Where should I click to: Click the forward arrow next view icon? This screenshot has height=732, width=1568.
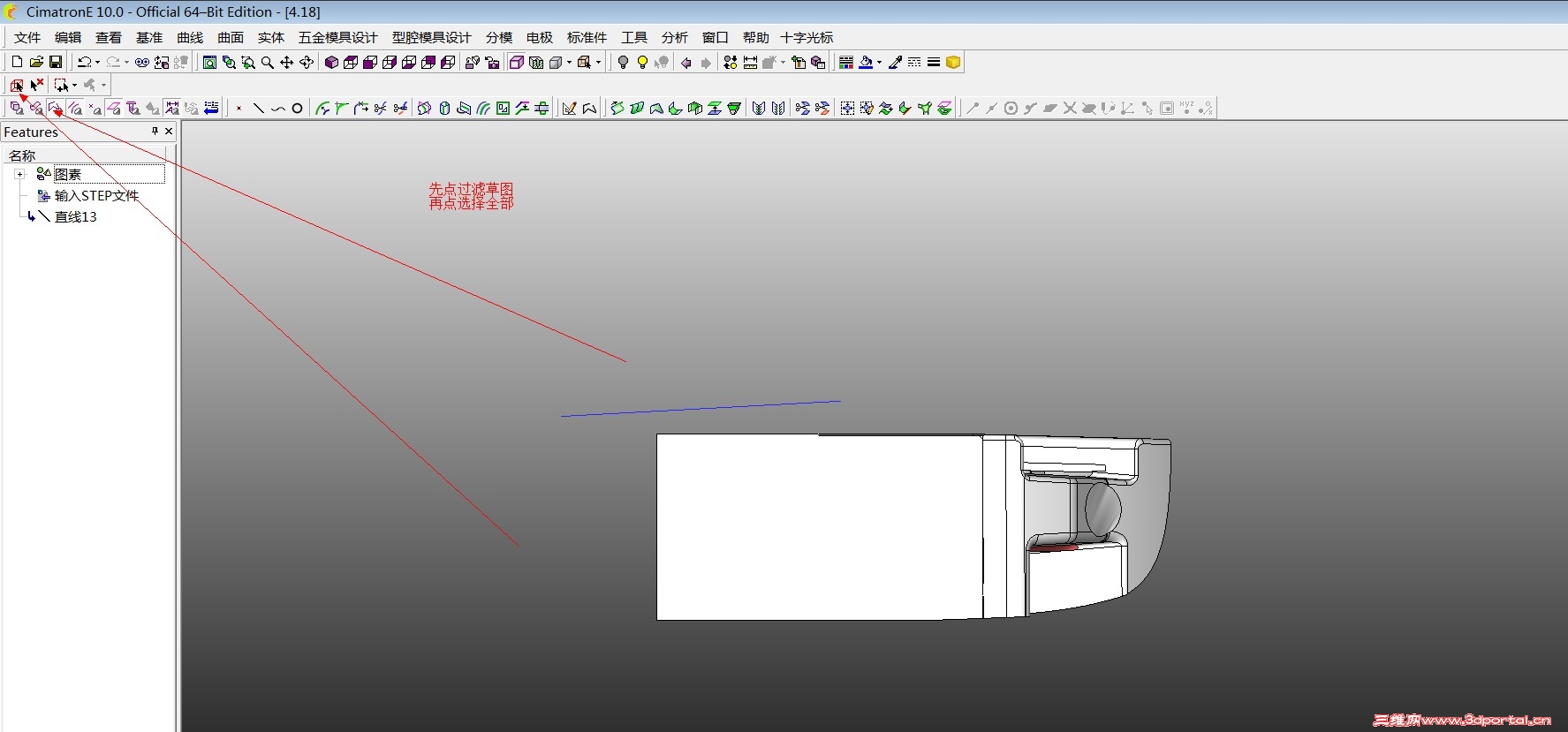pos(706,62)
